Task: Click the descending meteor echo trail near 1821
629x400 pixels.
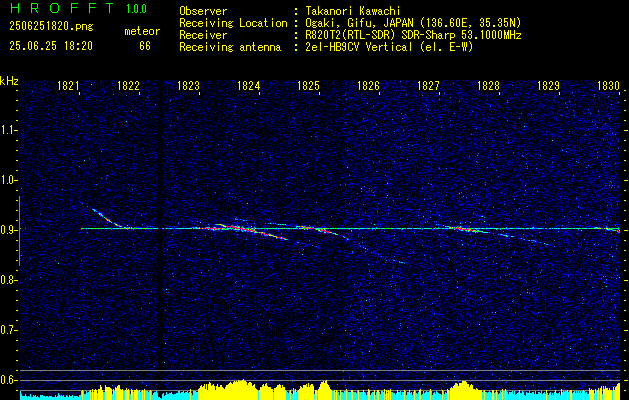Action: click(108, 219)
